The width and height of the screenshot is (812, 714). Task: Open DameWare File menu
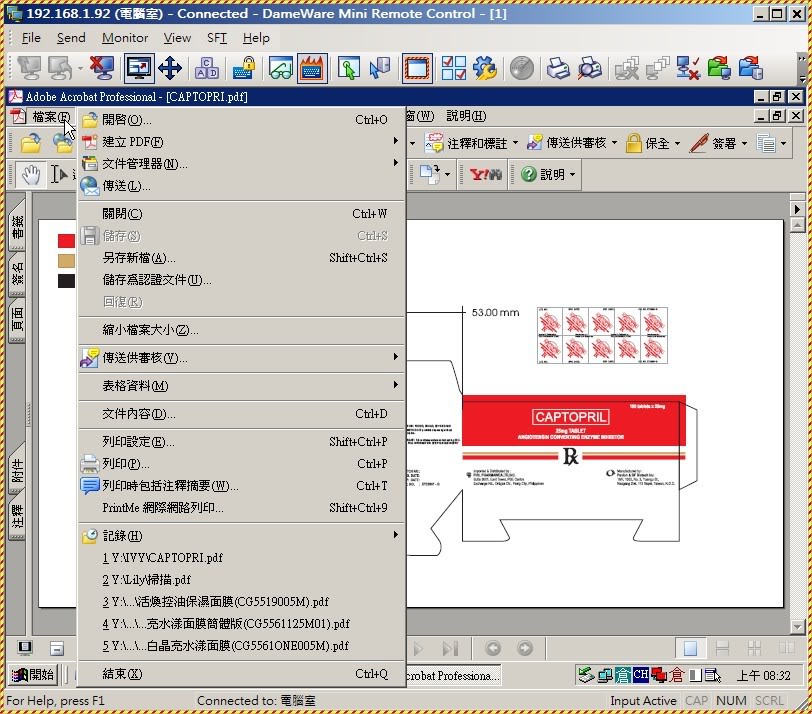point(31,38)
